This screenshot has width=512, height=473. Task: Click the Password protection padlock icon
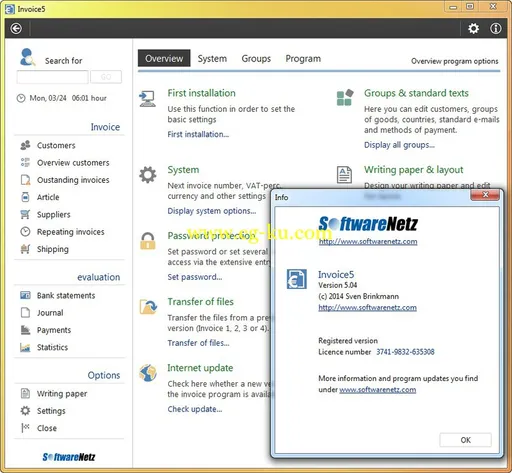148,241
